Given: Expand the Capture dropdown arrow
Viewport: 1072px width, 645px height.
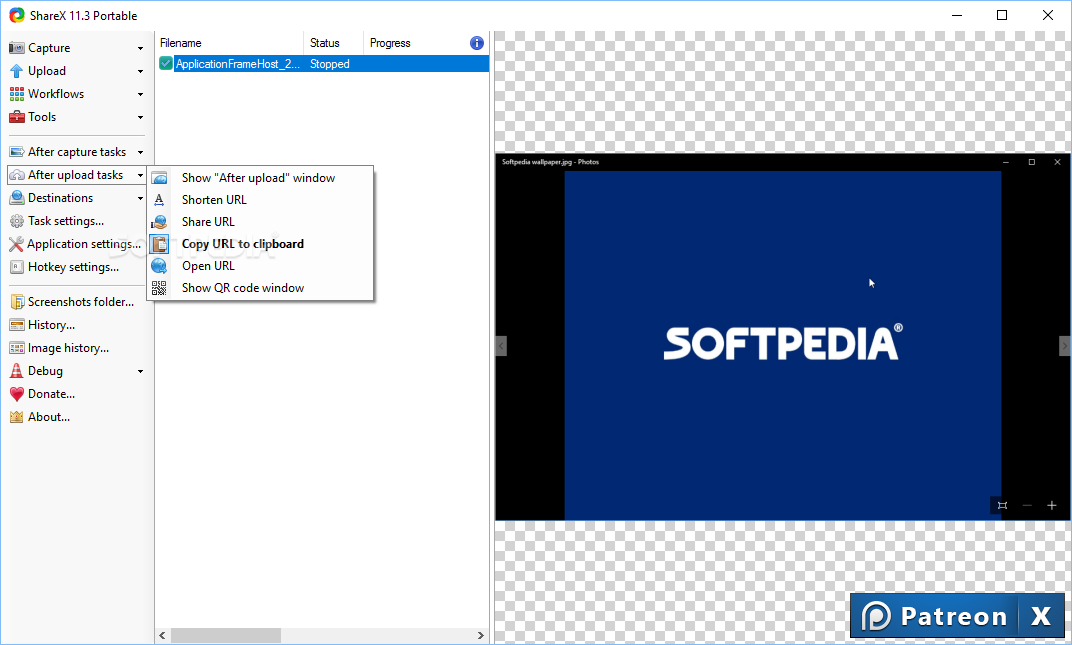Looking at the screenshot, I should [140, 49].
